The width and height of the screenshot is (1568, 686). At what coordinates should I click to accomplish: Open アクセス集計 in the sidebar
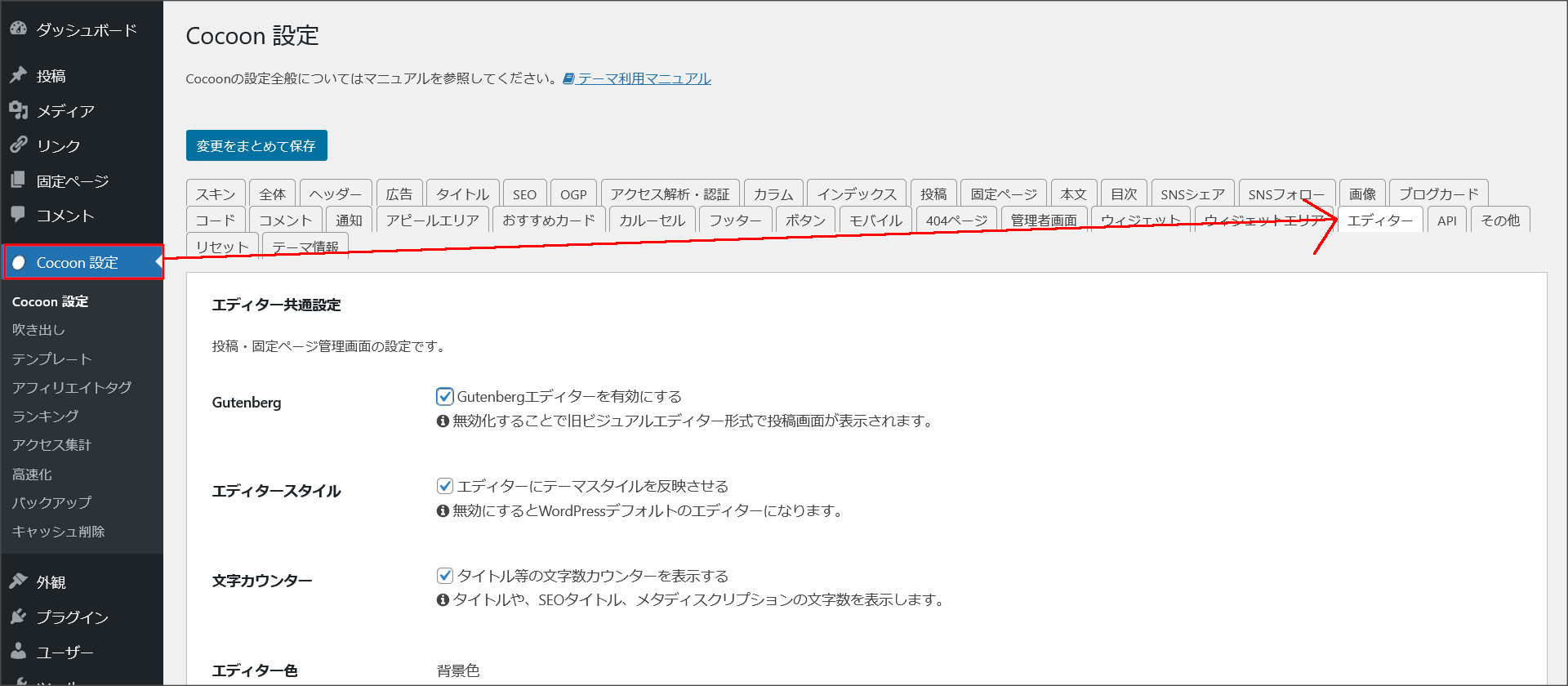pyautogui.click(x=51, y=444)
